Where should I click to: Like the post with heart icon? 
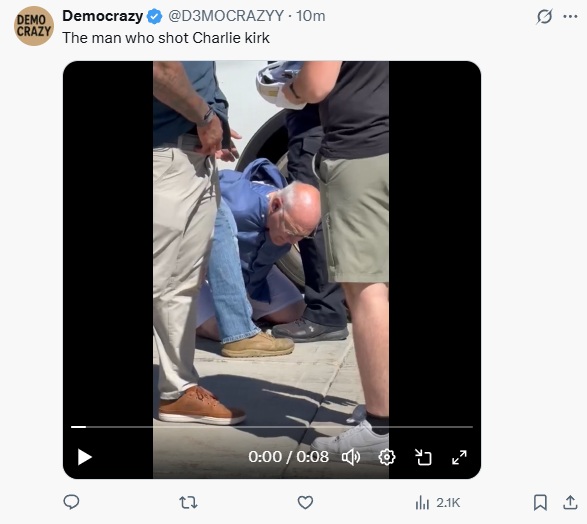point(305,502)
